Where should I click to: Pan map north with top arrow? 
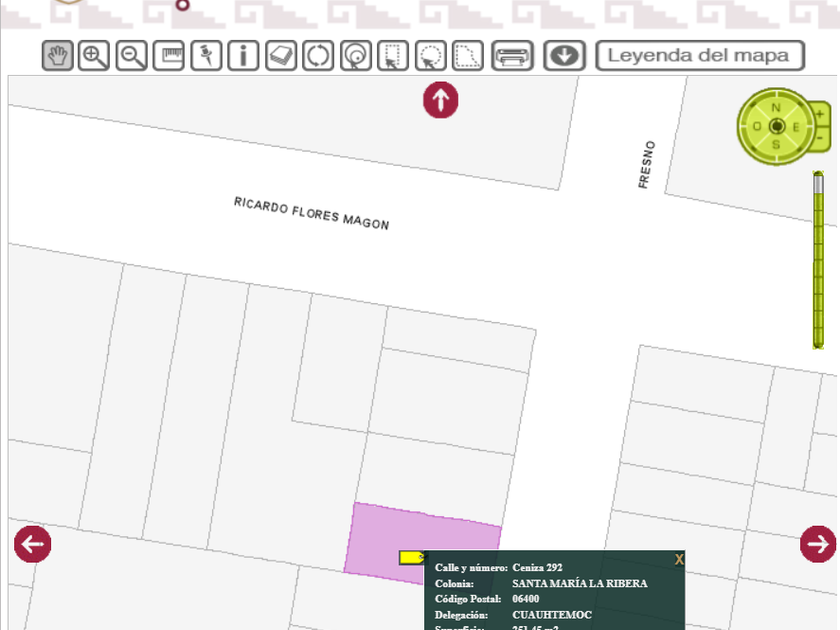[440, 100]
